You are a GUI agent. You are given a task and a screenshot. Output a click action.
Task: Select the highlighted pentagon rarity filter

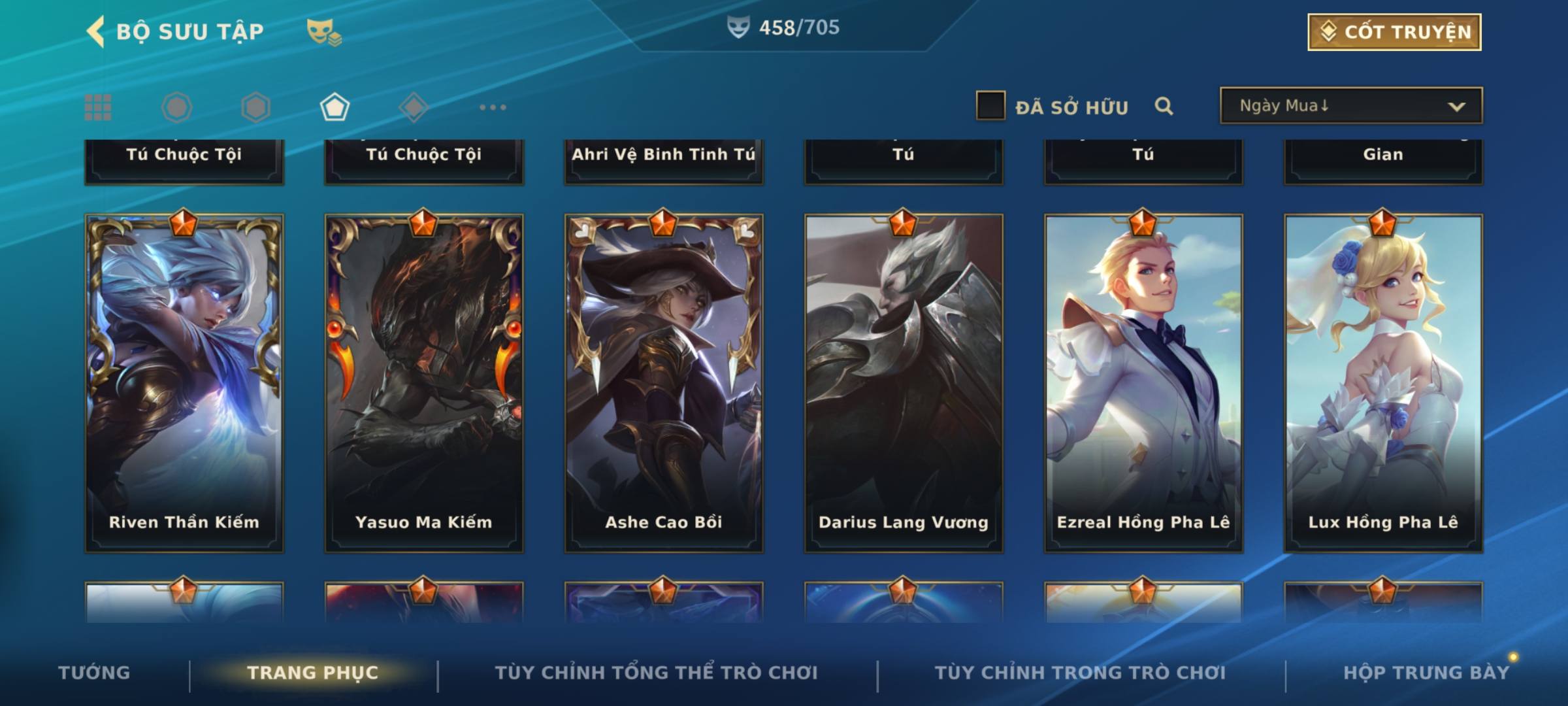[335, 107]
